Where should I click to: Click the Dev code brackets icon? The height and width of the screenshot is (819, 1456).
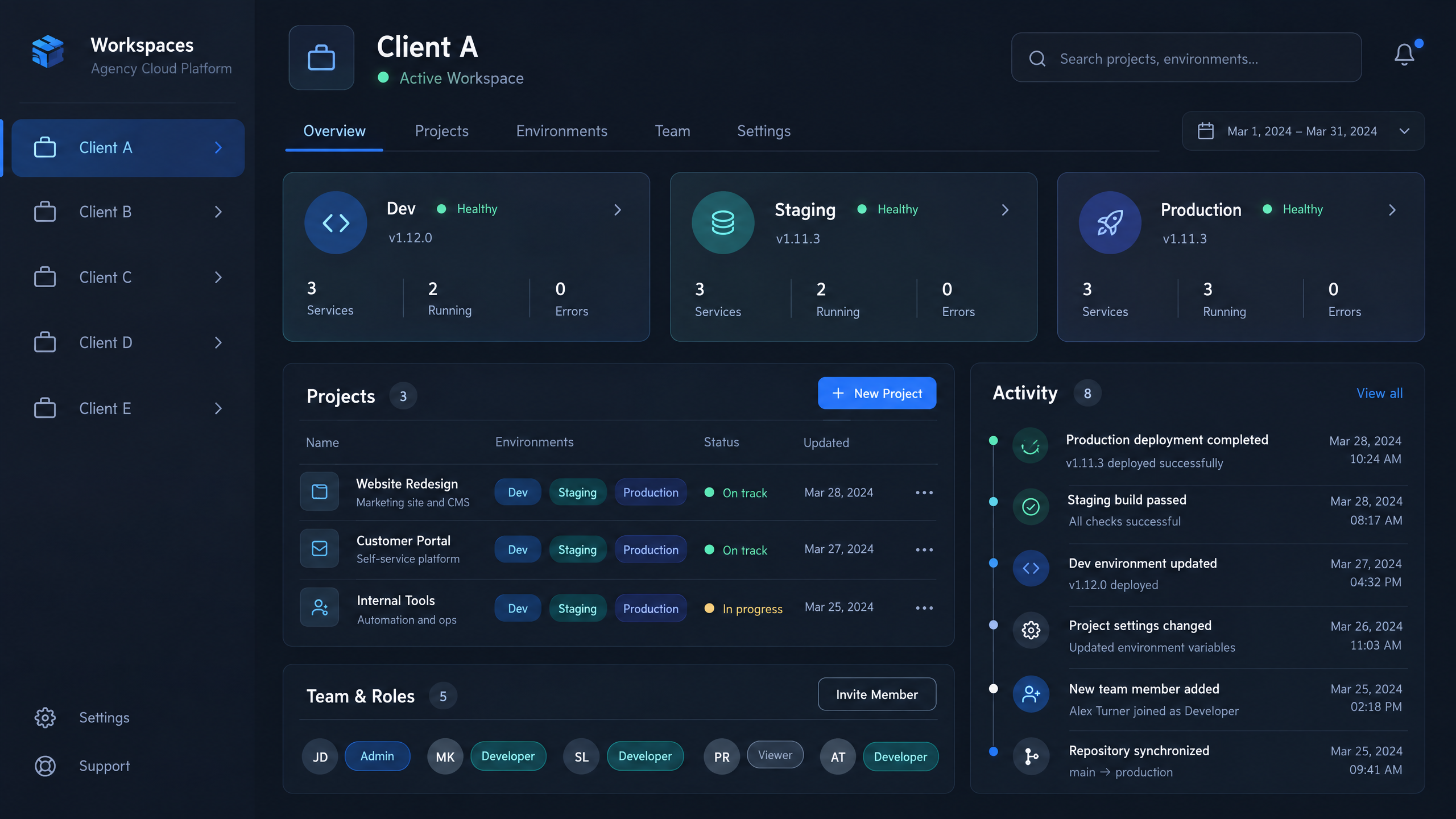tap(336, 222)
